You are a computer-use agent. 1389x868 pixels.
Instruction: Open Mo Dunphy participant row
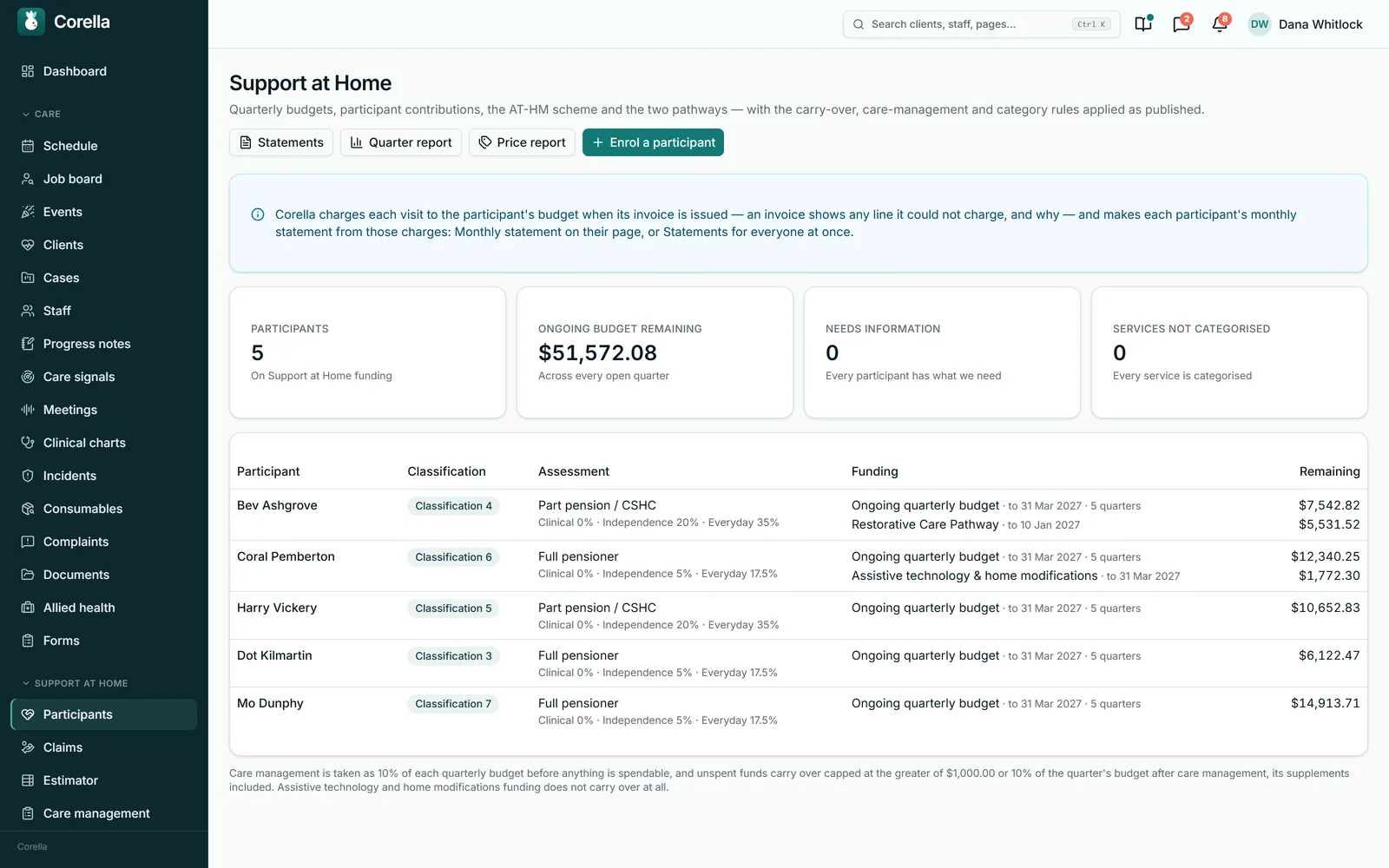(799, 711)
